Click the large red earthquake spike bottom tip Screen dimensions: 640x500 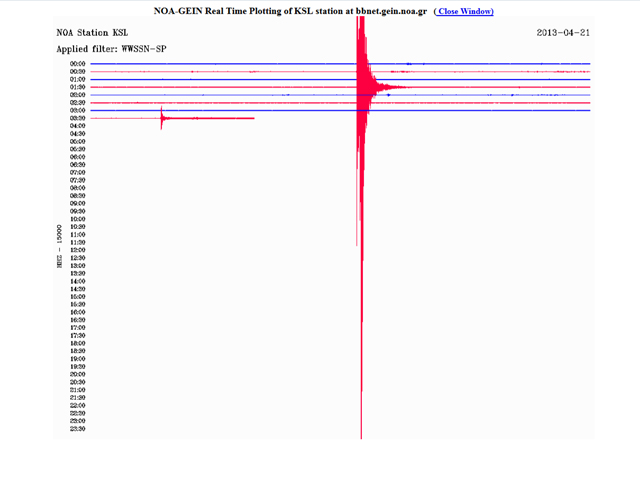click(x=361, y=436)
